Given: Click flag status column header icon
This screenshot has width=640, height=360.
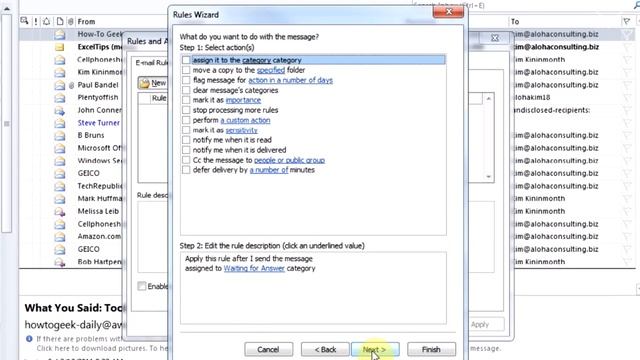Looking at the screenshot, I should coord(627,22).
